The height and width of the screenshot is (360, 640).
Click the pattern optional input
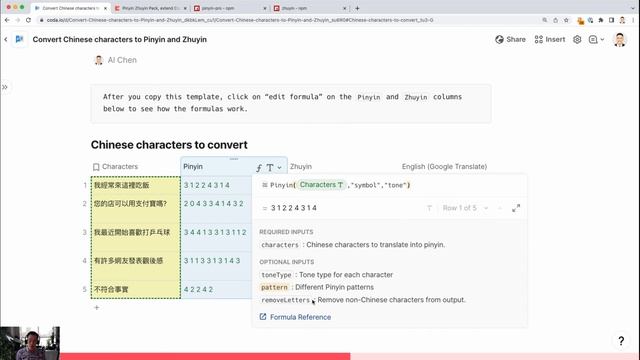(274, 287)
